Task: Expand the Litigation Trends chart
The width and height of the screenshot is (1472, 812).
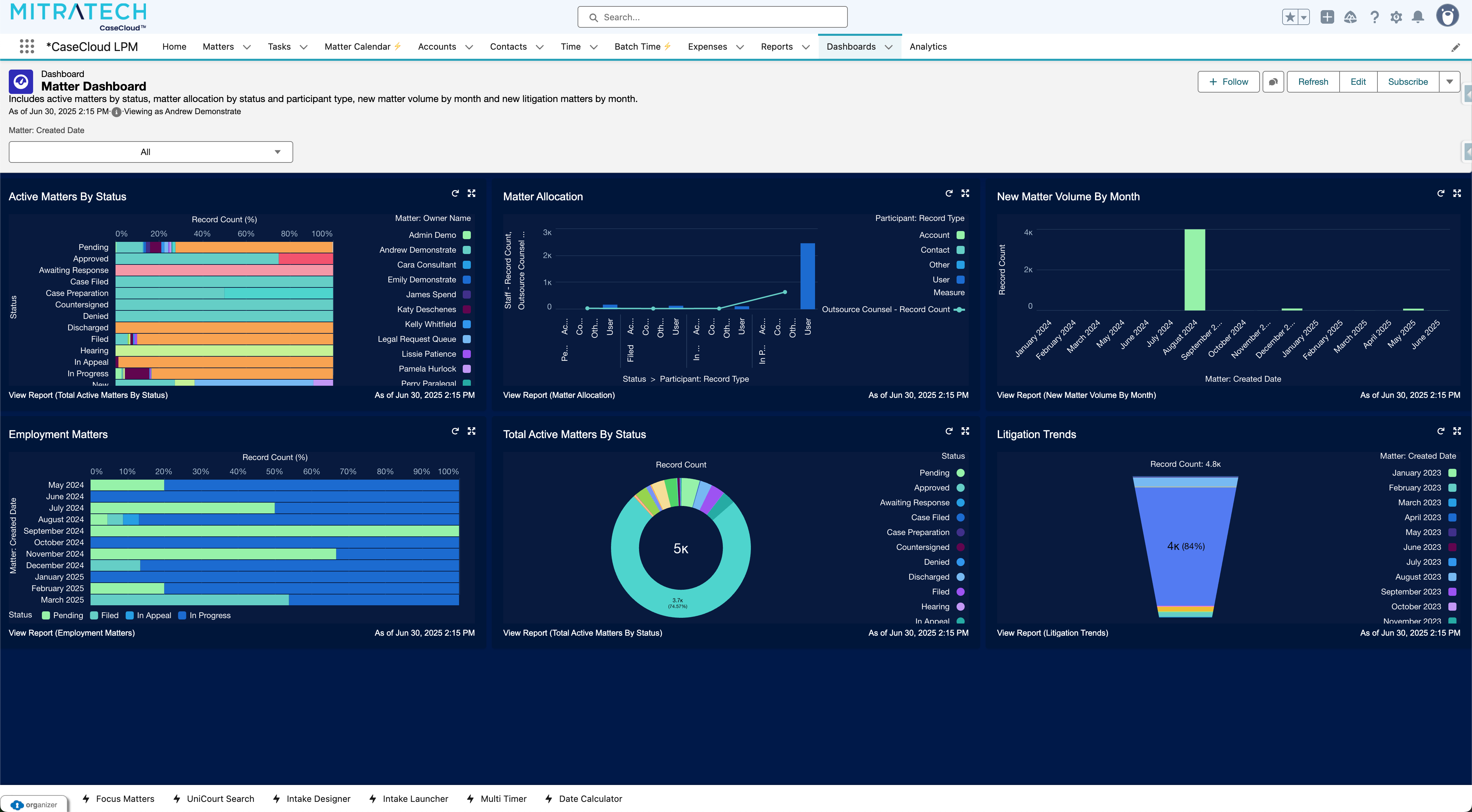Action: point(1456,431)
